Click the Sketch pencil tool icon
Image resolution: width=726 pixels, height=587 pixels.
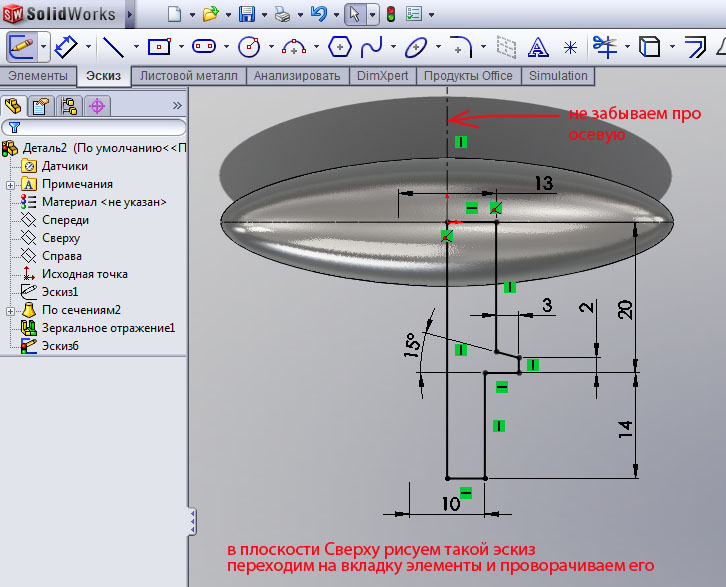click(22, 46)
